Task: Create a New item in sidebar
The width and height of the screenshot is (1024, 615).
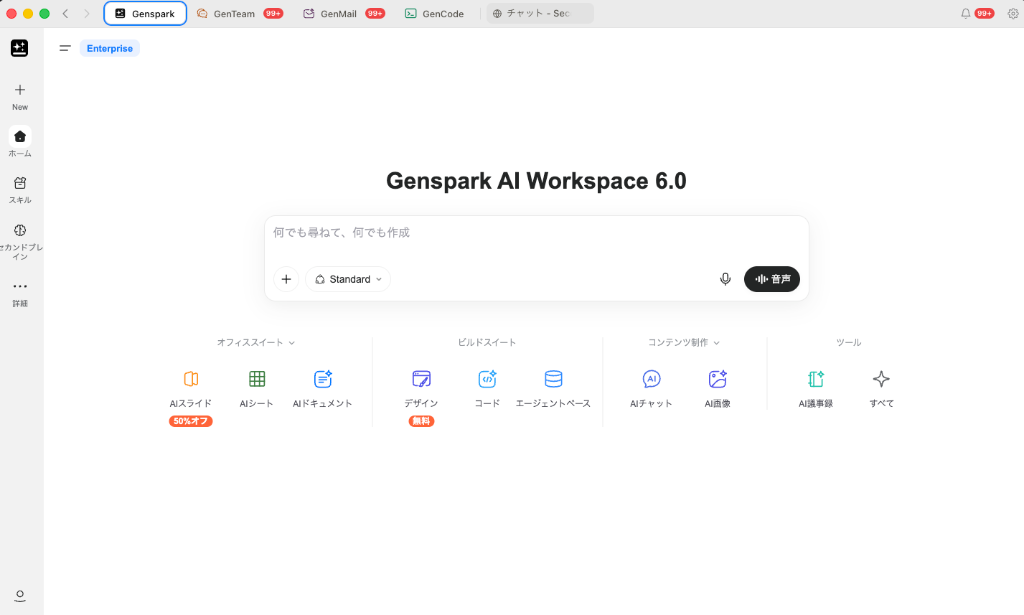Action: pyautogui.click(x=20, y=97)
